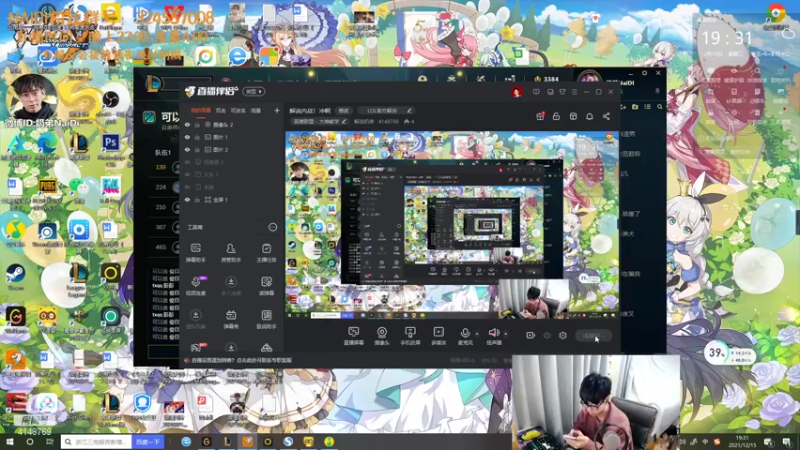Open the notification bell in companion header
The width and height of the screenshot is (800, 450).
tap(589, 116)
